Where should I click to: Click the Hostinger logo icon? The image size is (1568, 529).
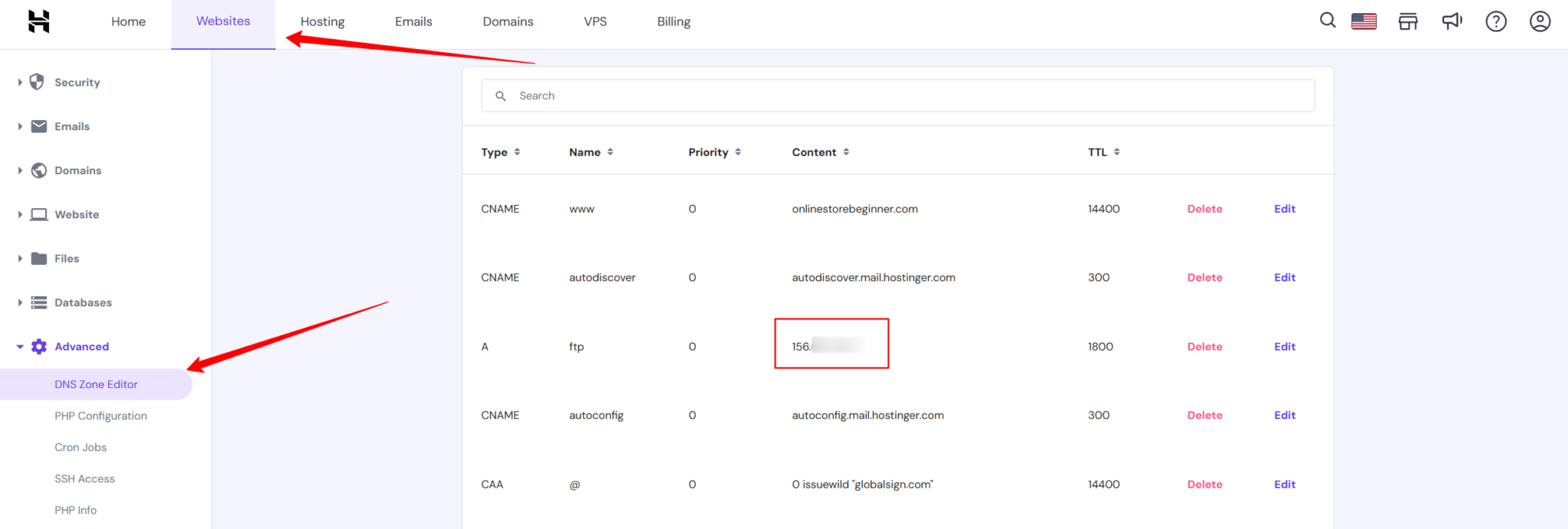click(38, 21)
